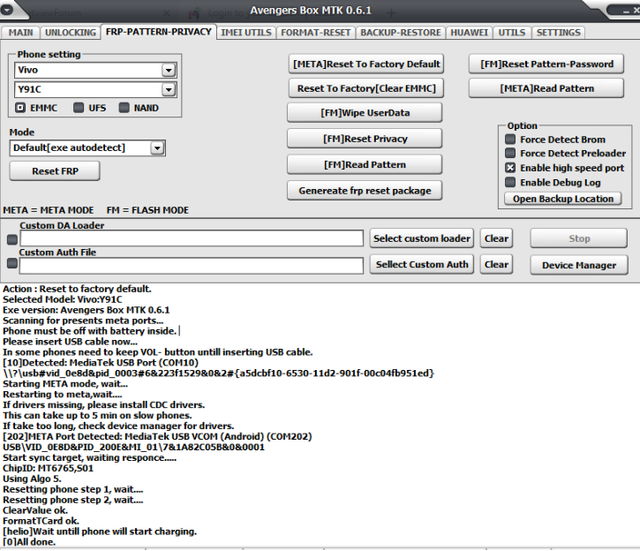The width and height of the screenshot is (640, 551).
Task: Switch to the SETTINGS tab
Action: (x=558, y=33)
